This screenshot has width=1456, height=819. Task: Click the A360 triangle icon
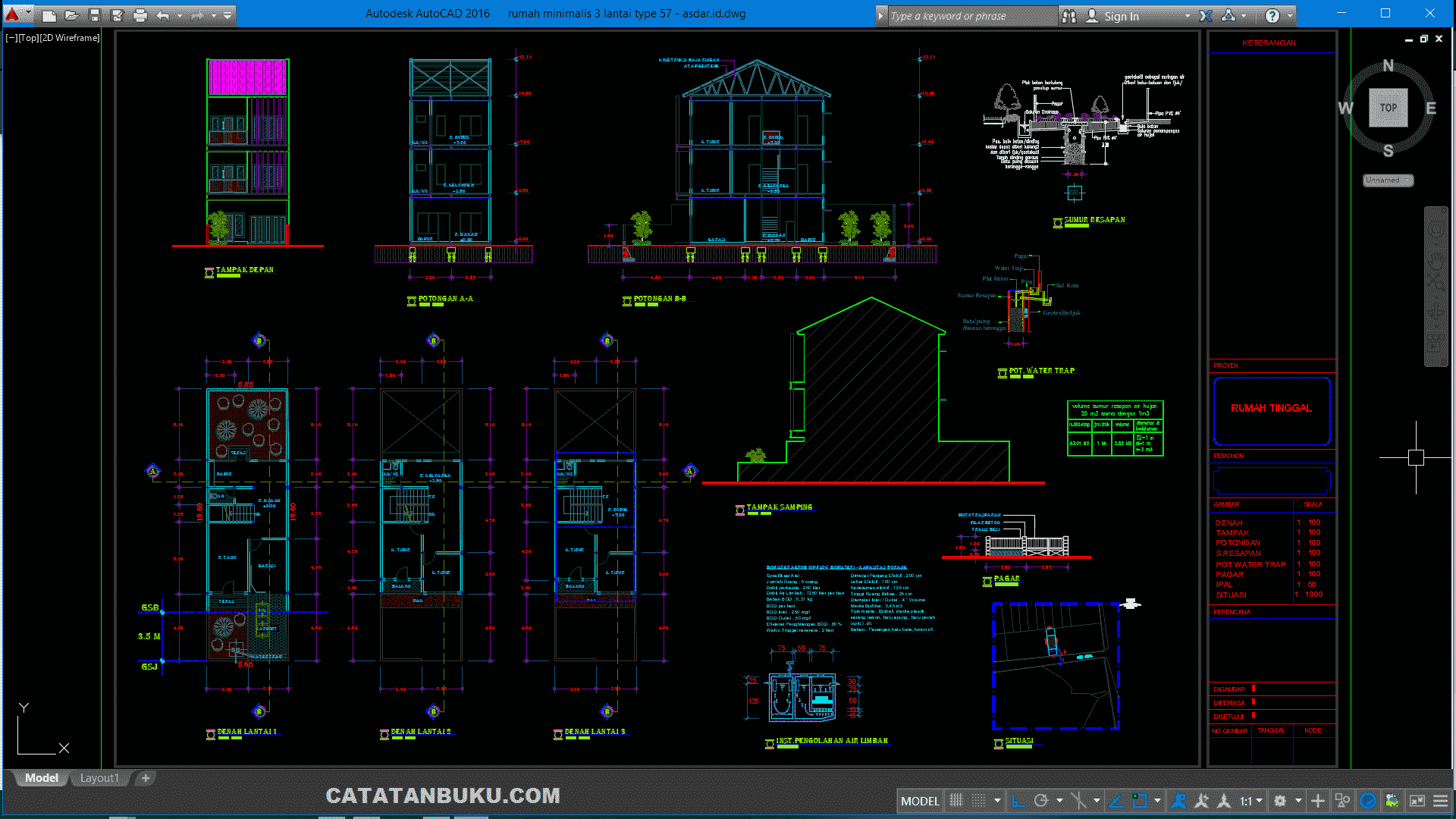(1229, 15)
